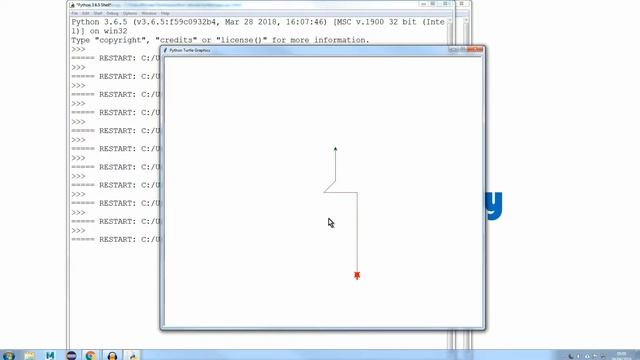
Task: Open File Explorer from the taskbar
Action: 29,356
